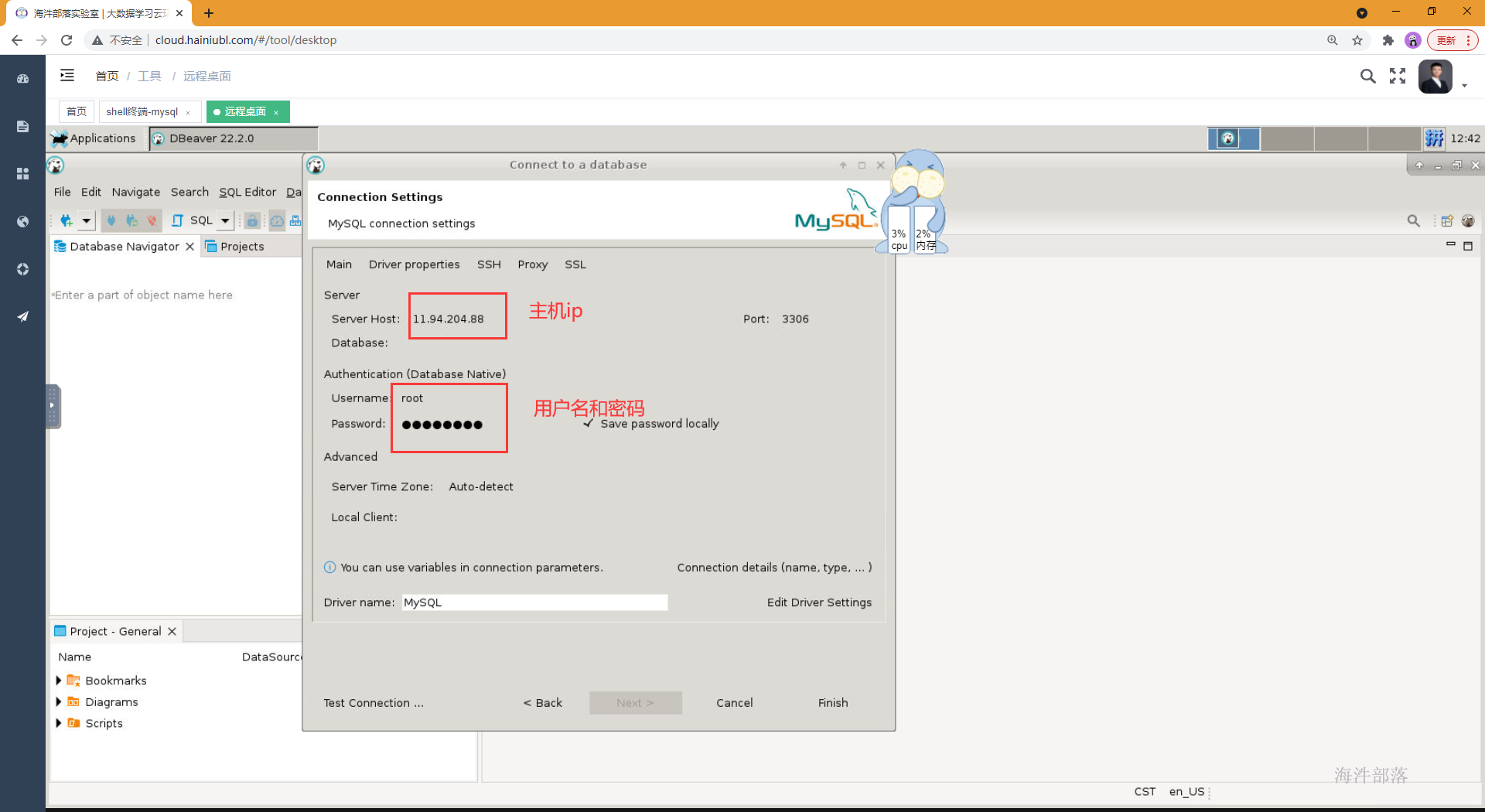The width and height of the screenshot is (1485, 812).
Task: Click Finish to create the connection
Action: coord(833,703)
